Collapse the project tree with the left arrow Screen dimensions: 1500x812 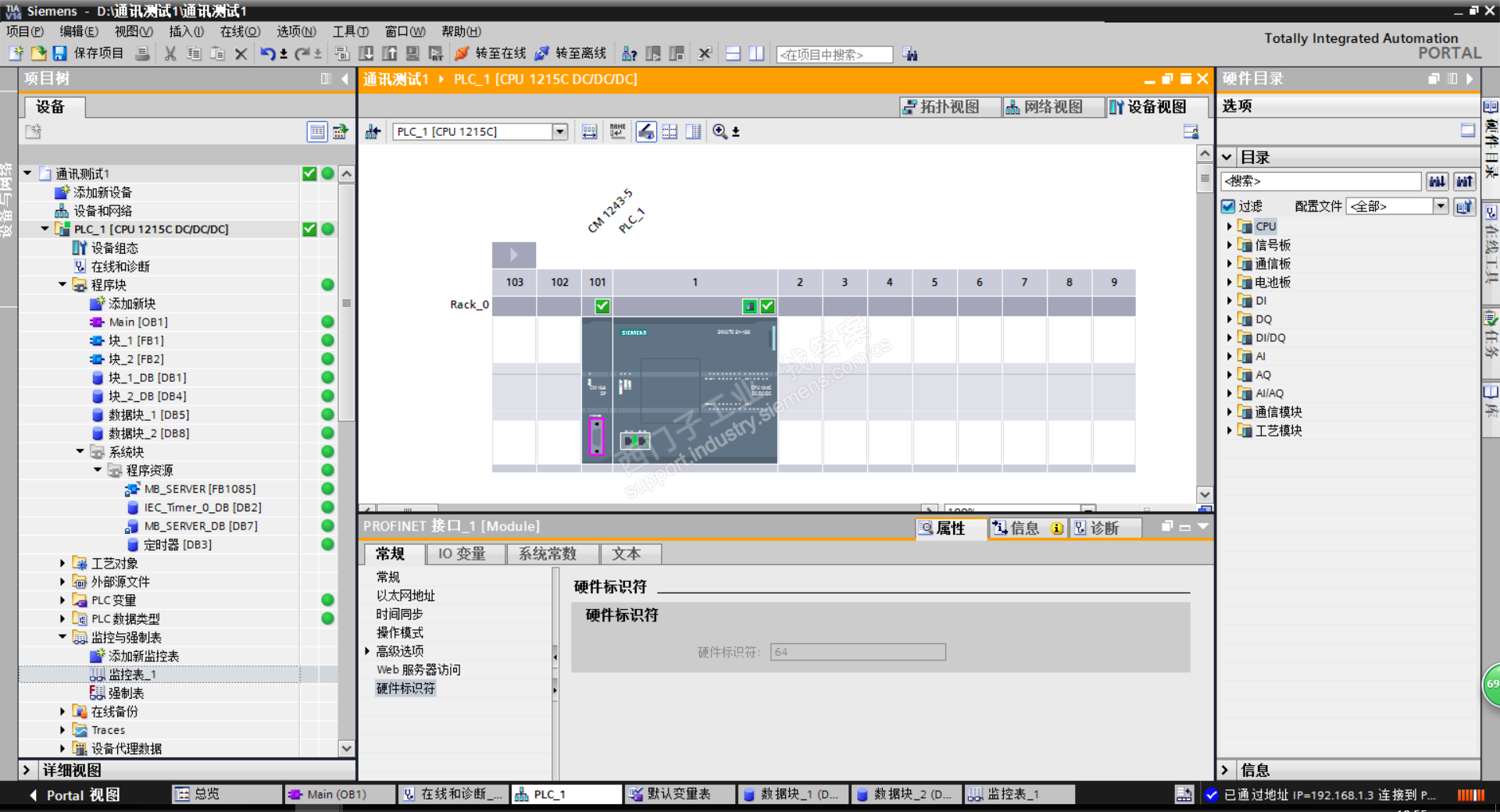[x=345, y=78]
